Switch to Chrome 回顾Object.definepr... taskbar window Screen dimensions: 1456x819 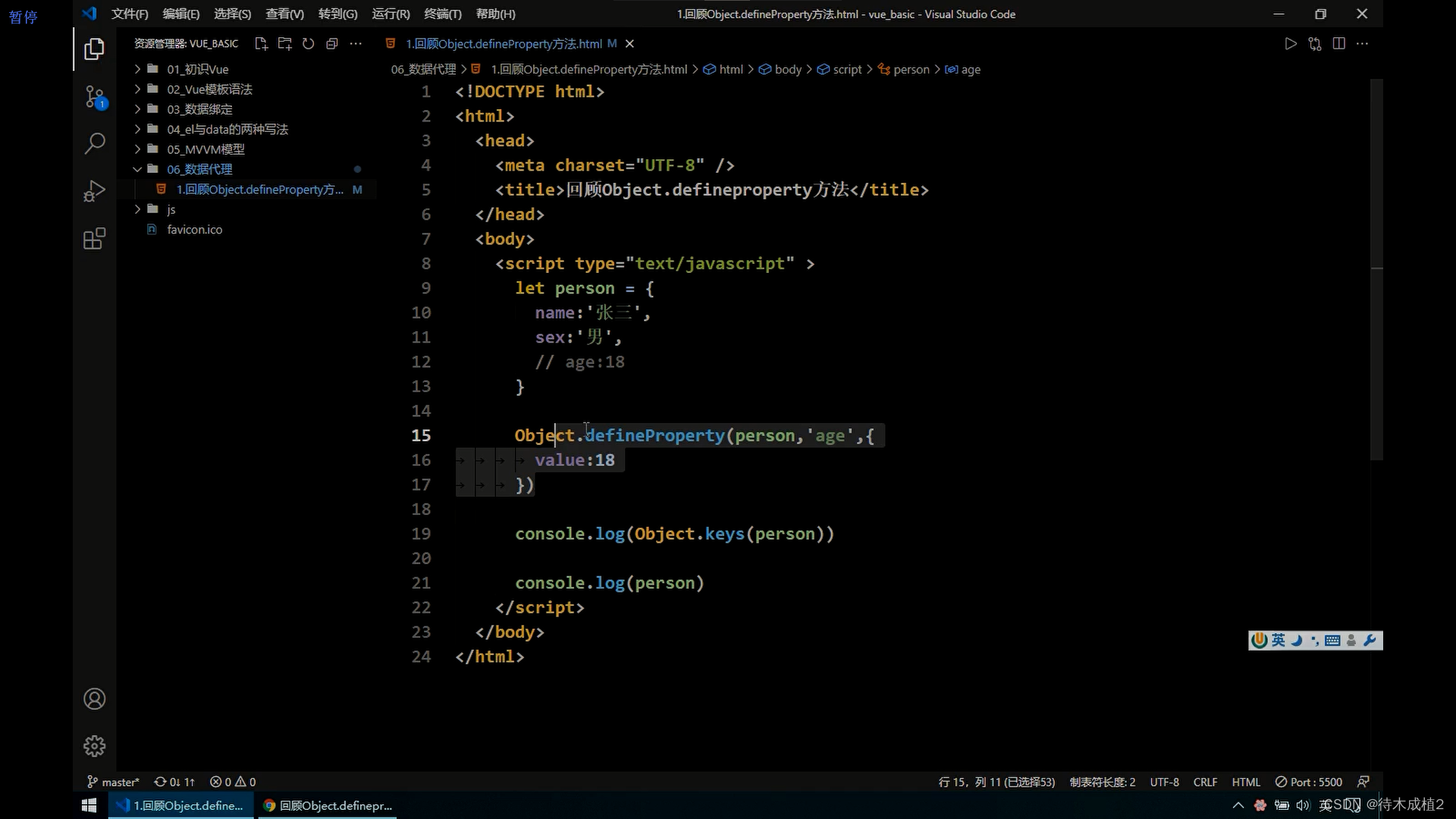328,805
